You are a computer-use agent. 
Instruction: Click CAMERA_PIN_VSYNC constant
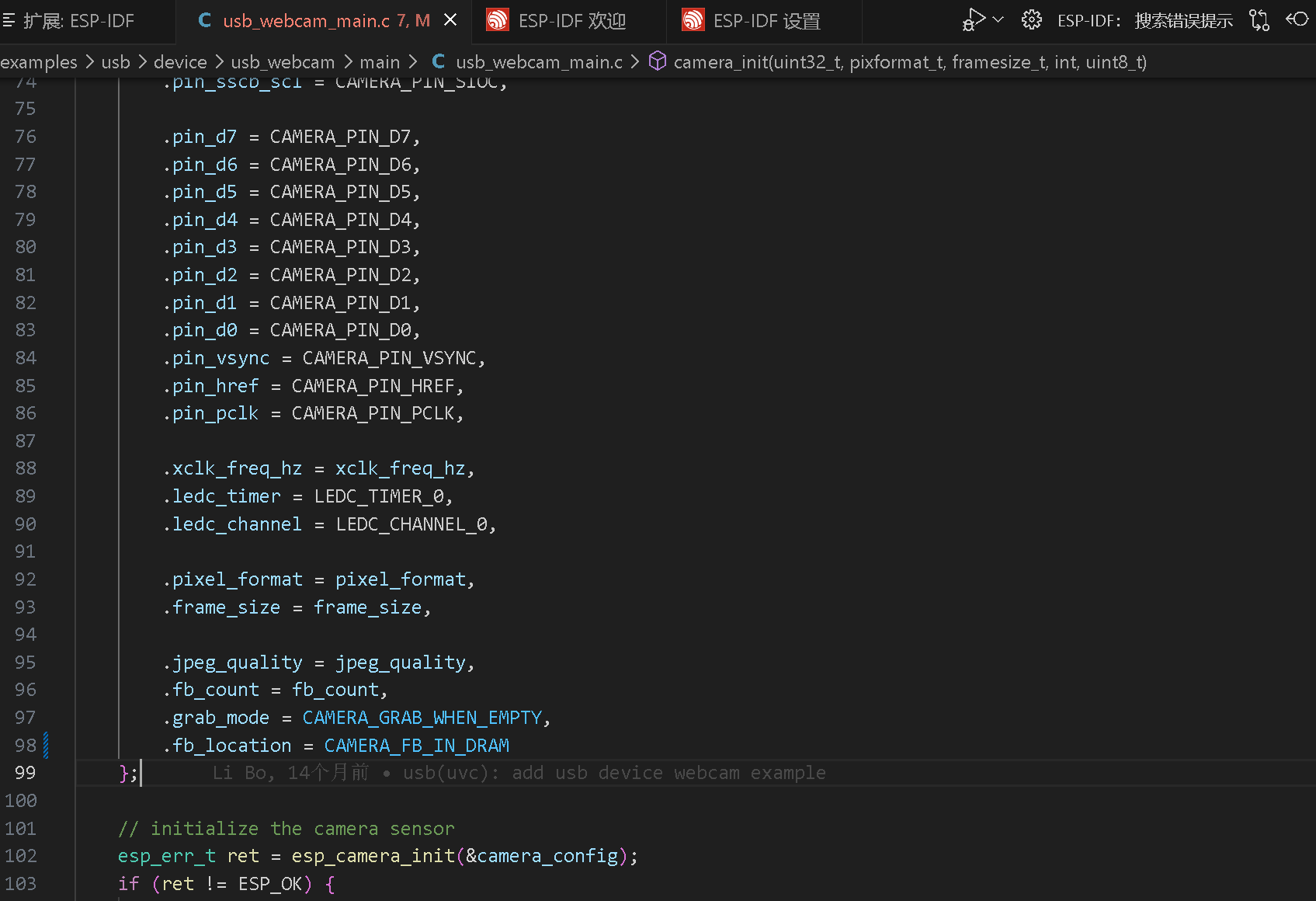389,358
